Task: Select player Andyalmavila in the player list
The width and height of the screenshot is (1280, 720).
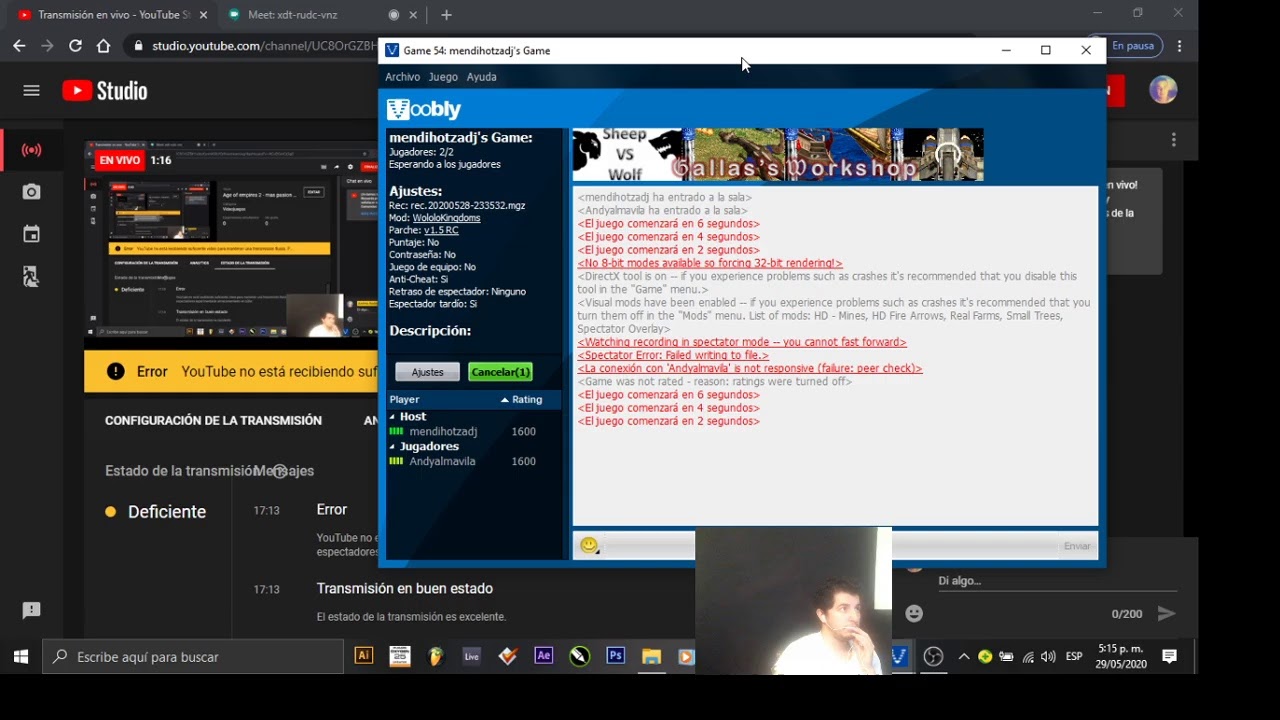Action: 442,462
